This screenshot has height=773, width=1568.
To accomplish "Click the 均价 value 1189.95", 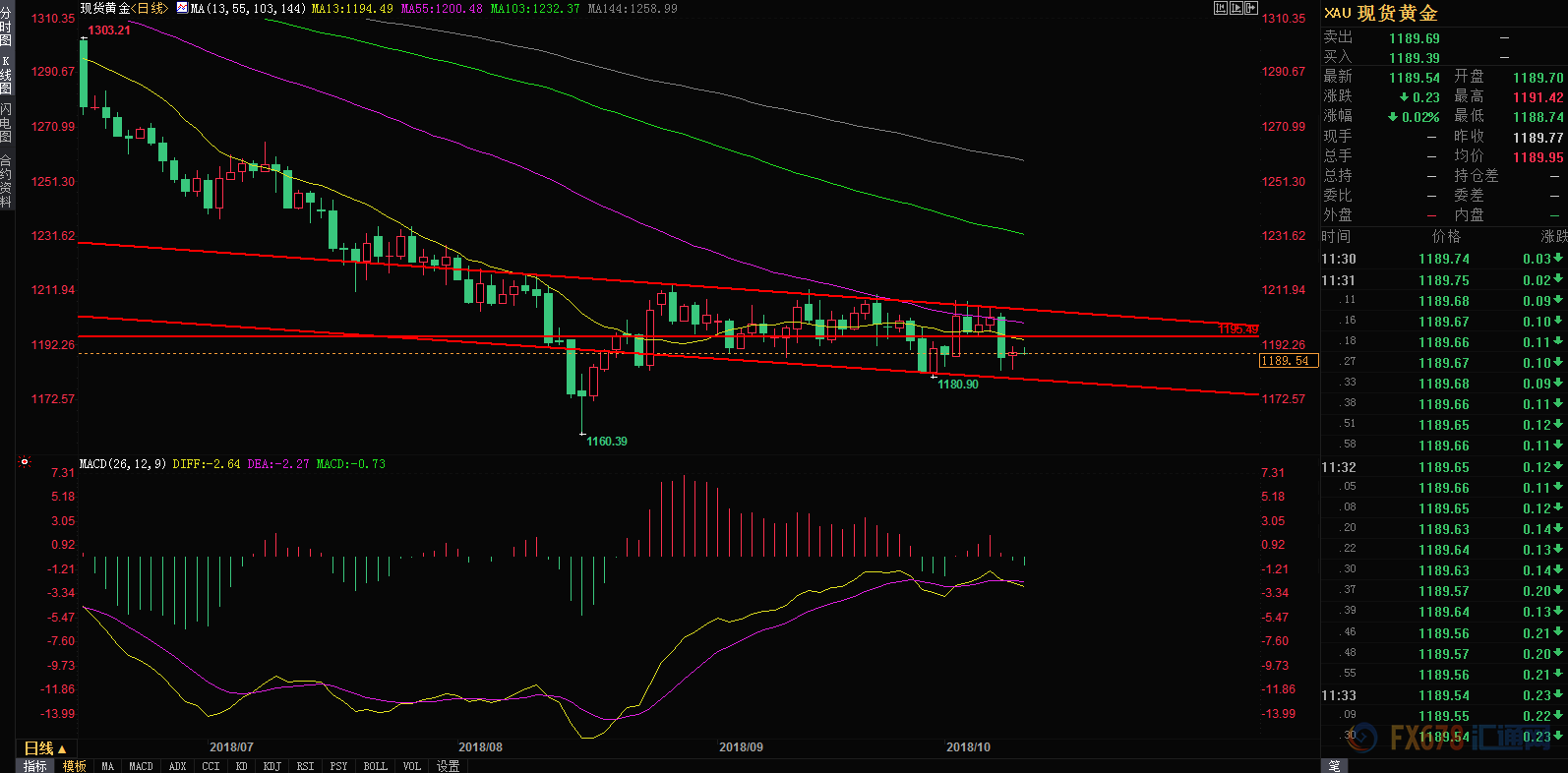I will [x=1538, y=157].
